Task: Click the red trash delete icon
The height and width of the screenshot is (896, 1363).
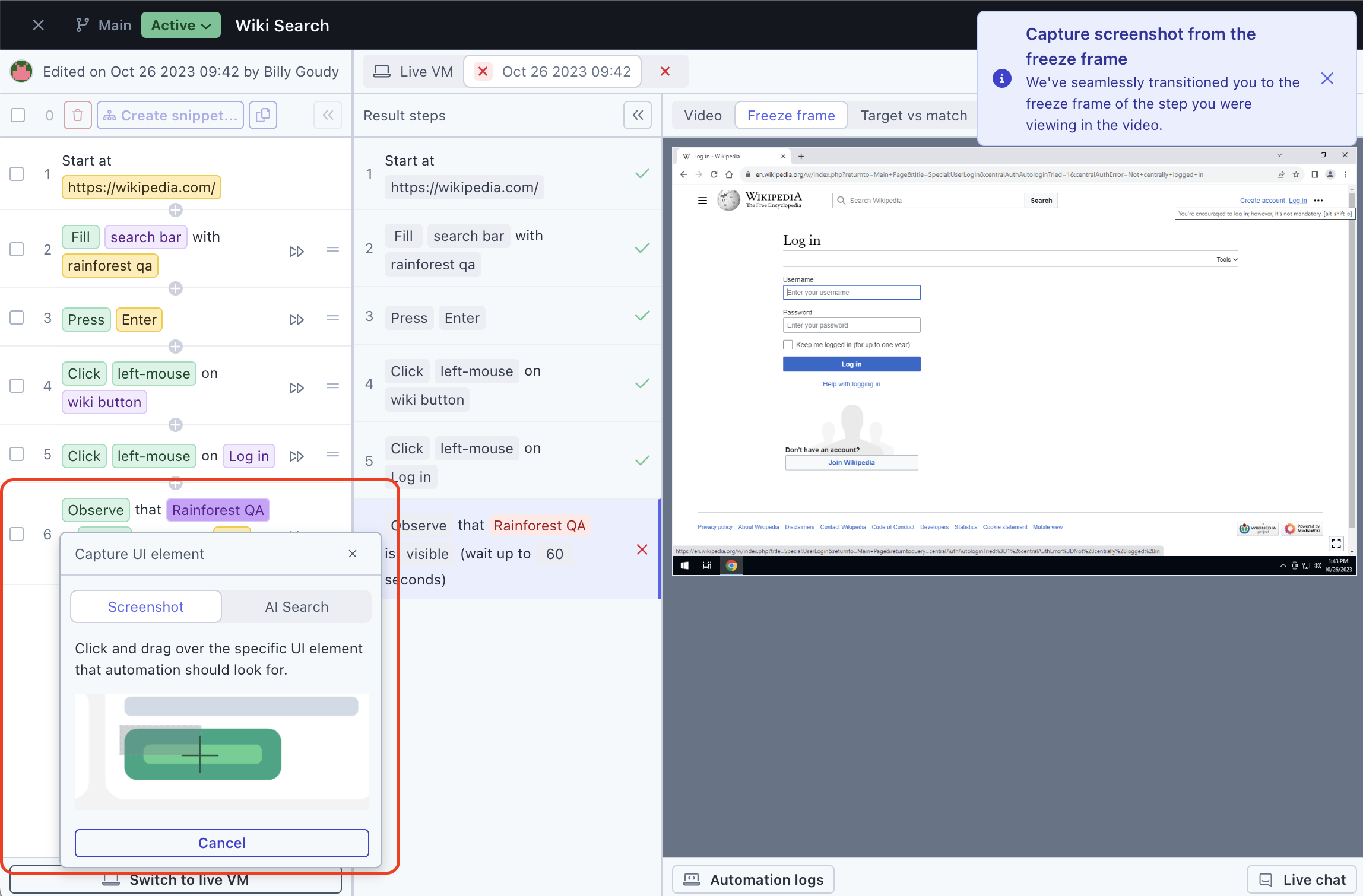Action: (x=77, y=115)
